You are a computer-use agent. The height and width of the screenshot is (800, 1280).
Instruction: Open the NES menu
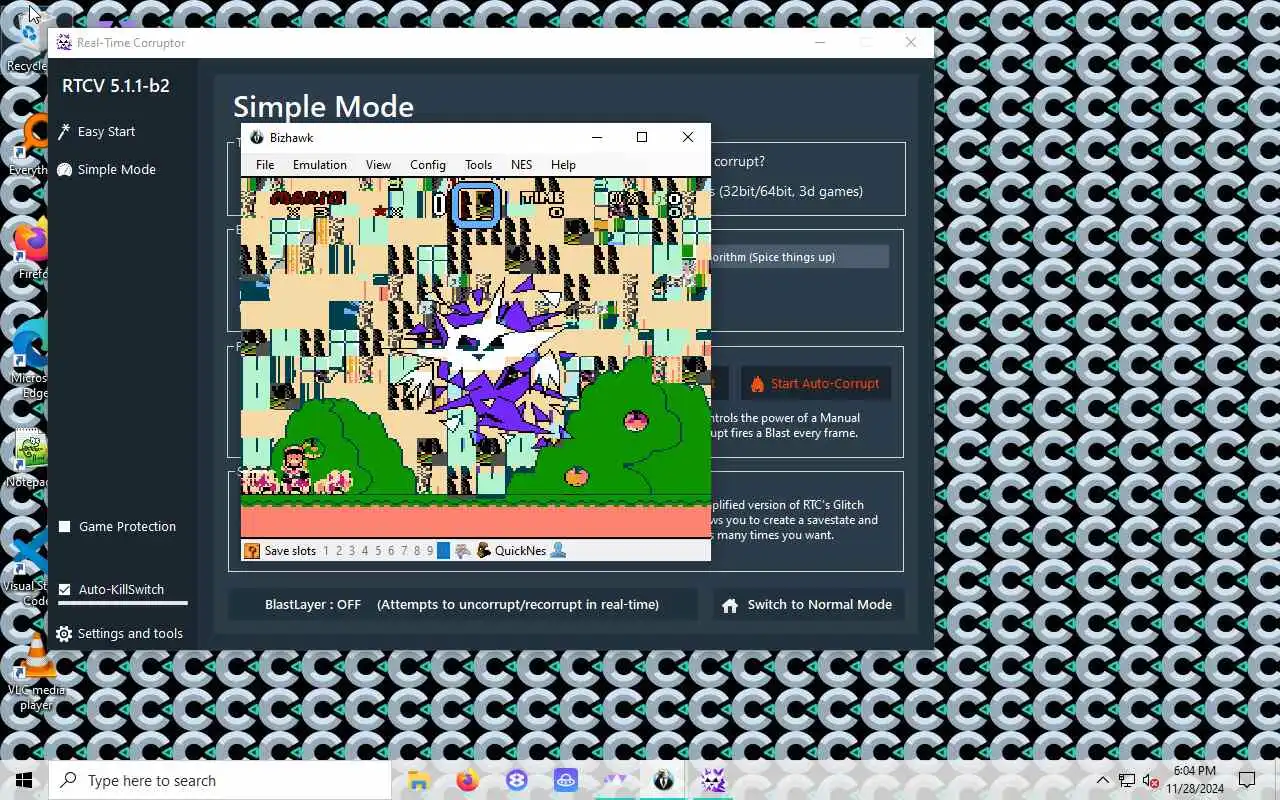click(521, 165)
